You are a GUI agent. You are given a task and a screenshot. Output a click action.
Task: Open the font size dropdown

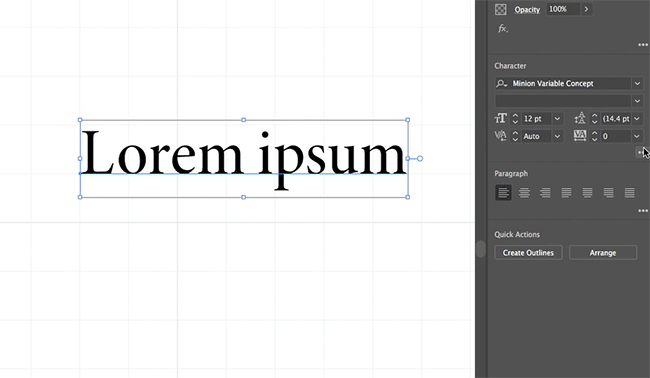click(558, 119)
